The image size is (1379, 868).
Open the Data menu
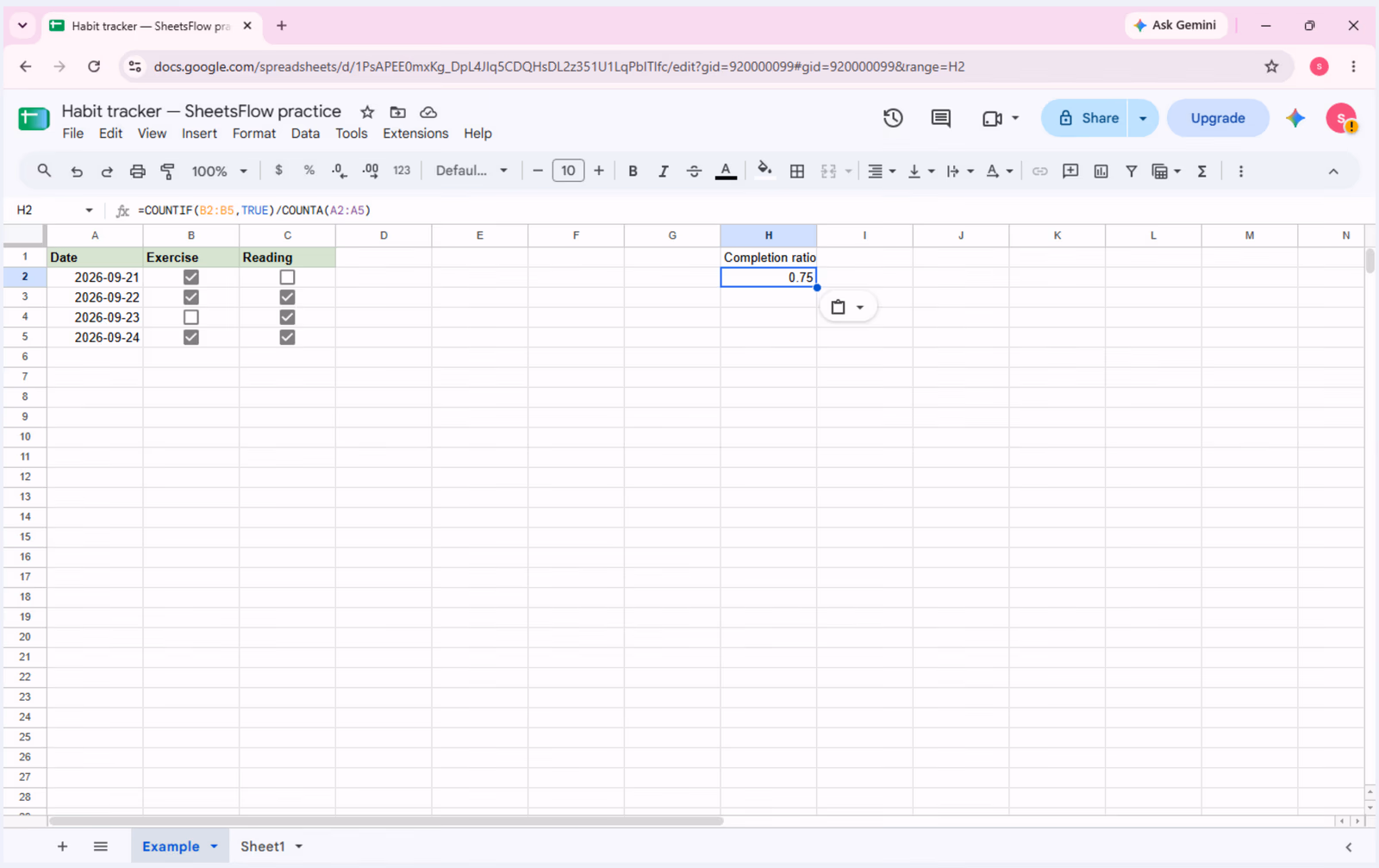pos(305,134)
